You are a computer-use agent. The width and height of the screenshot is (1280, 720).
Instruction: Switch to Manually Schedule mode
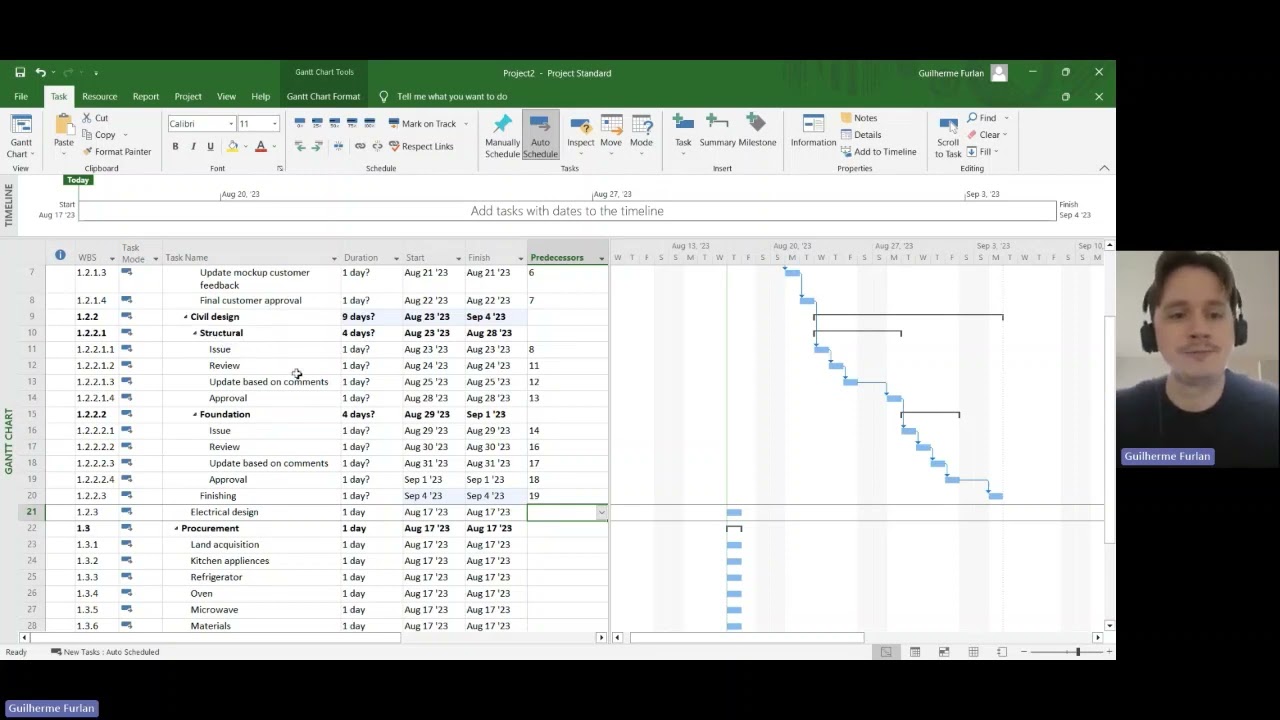[502, 136]
